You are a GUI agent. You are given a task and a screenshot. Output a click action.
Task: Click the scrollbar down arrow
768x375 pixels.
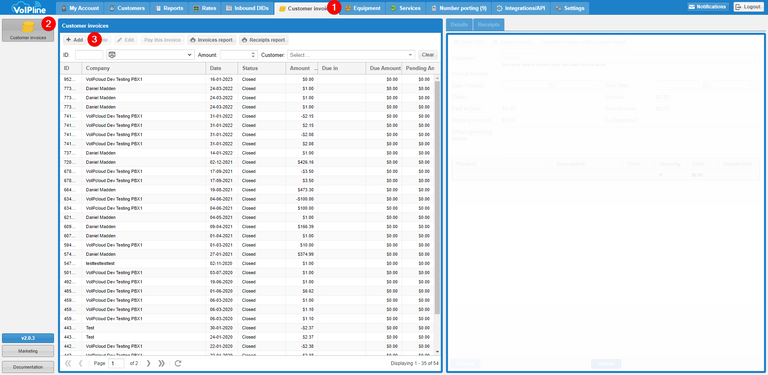tap(437, 352)
